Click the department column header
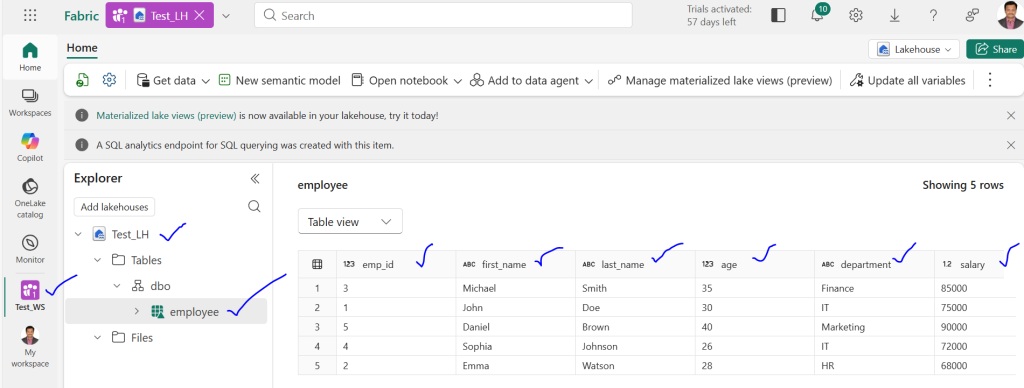Screen dimensions: 1024x388 pos(874,265)
